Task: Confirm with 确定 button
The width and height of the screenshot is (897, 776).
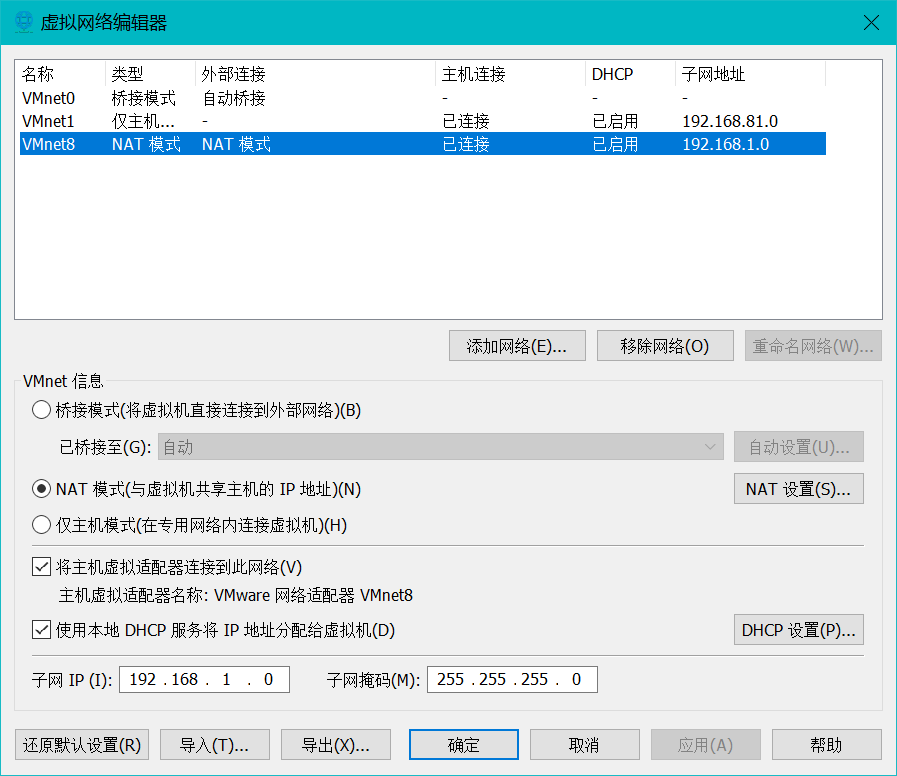Action: click(x=463, y=745)
